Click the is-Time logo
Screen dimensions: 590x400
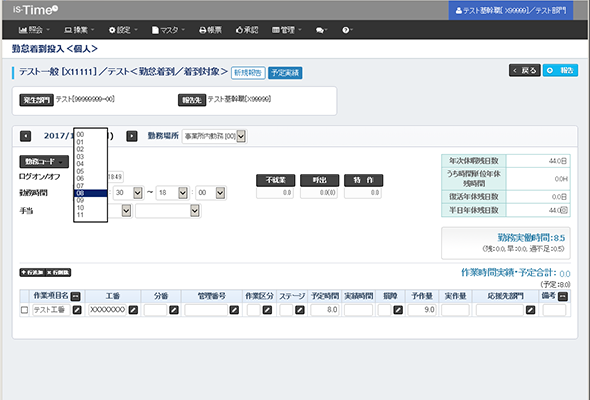click(x=35, y=10)
